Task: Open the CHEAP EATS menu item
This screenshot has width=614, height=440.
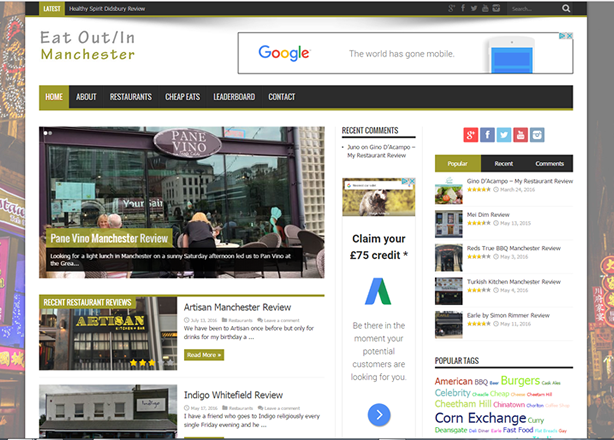Action: pyautogui.click(x=182, y=97)
